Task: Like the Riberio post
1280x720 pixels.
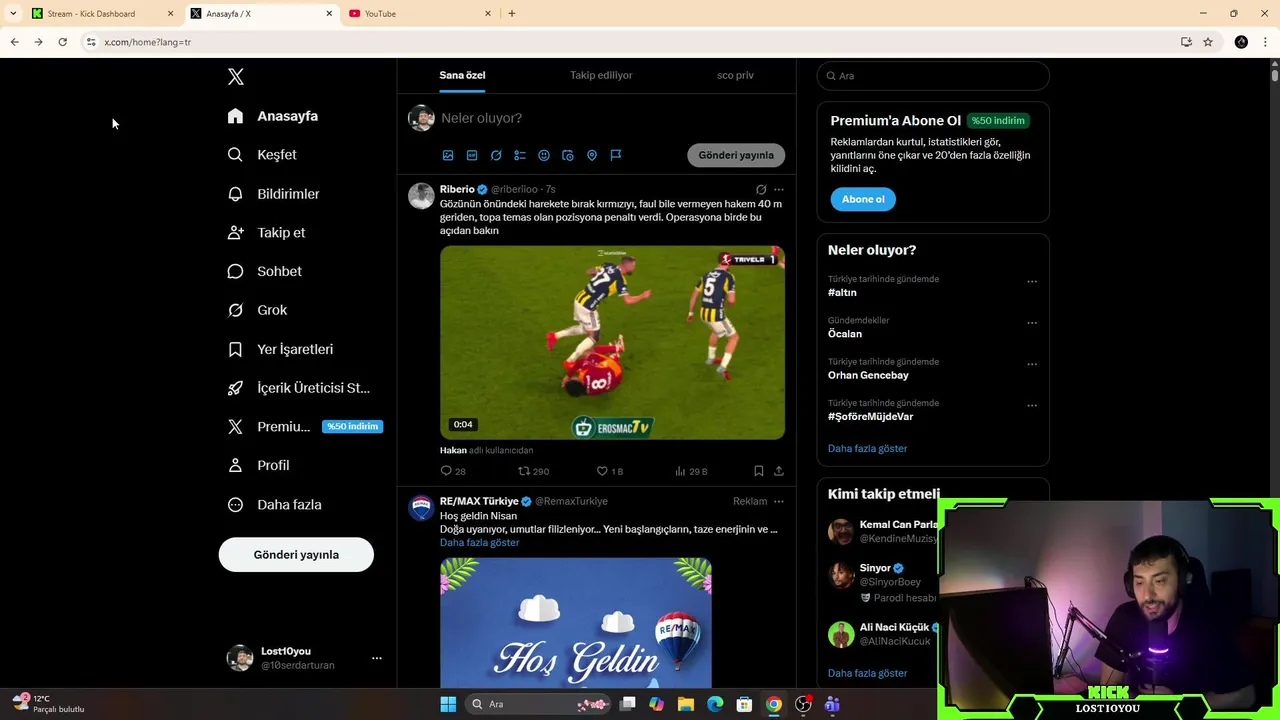Action: click(609, 471)
